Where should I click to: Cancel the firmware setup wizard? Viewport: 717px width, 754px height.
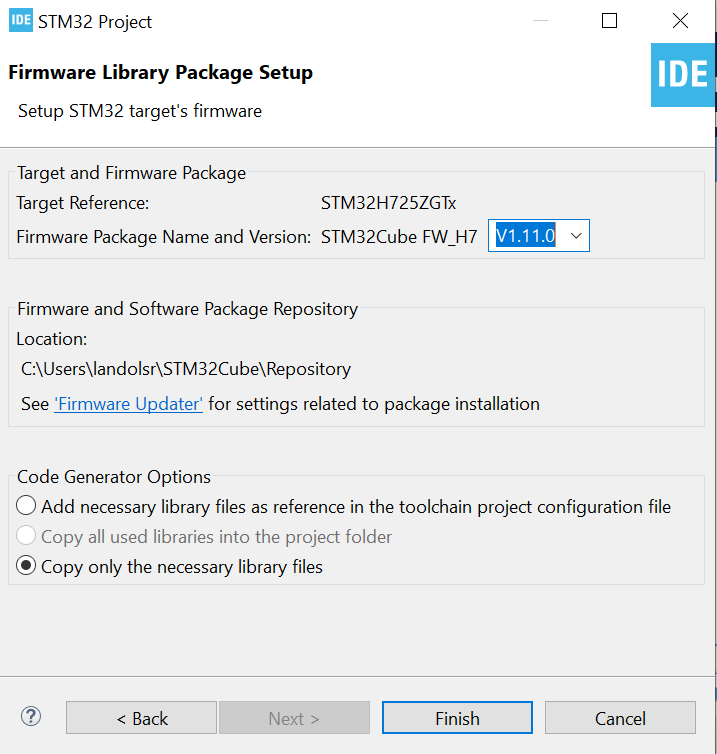point(620,718)
